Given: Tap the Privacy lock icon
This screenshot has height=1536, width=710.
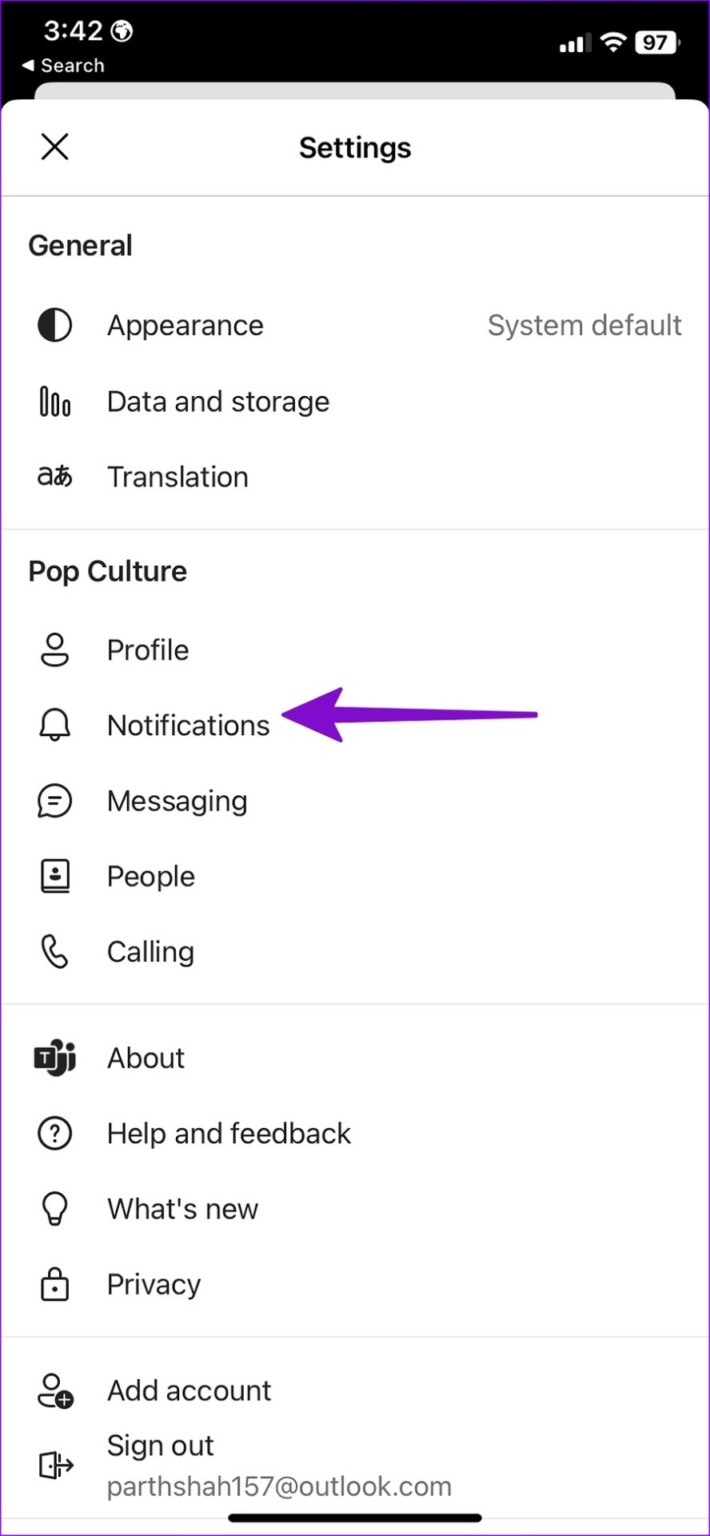Looking at the screenshot, I should tap(54, 1284).
